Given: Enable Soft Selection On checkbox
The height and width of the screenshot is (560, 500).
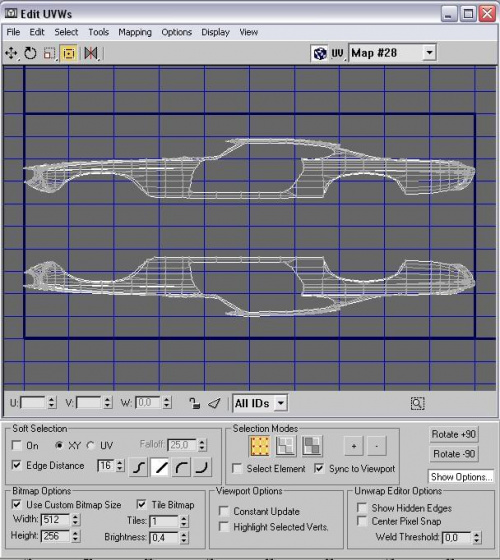Looking at the screenshot, I should 17,445.
